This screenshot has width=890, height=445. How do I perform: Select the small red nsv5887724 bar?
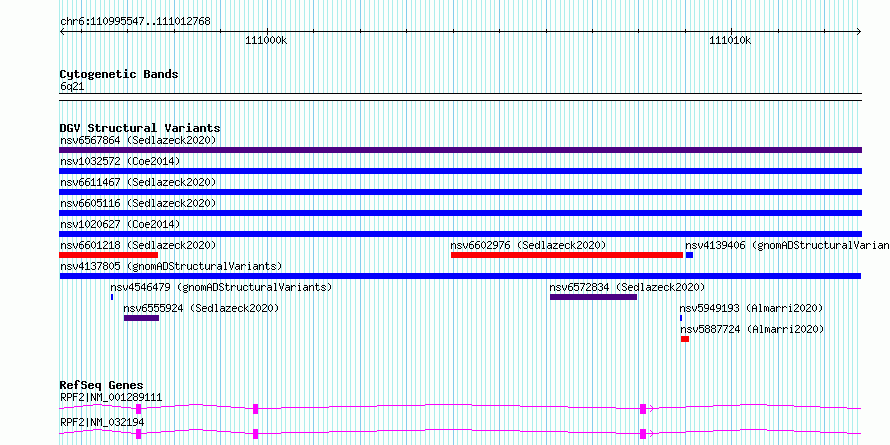(685, 339)
